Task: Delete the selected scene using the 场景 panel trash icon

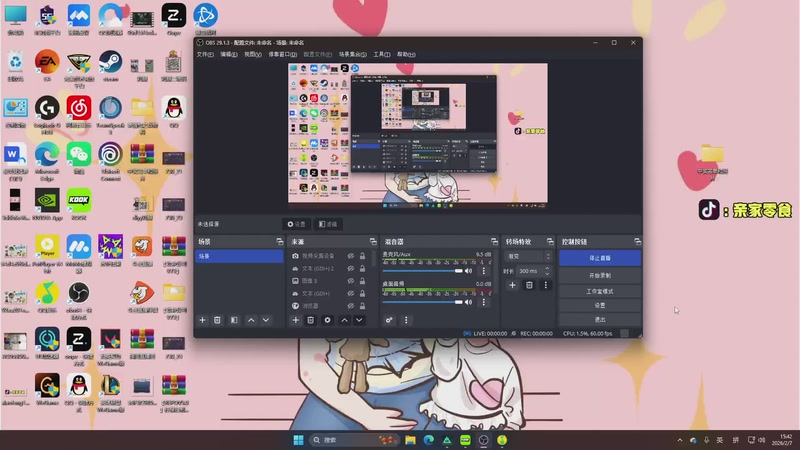Action: pyautogui.click(x=217, y=320)
